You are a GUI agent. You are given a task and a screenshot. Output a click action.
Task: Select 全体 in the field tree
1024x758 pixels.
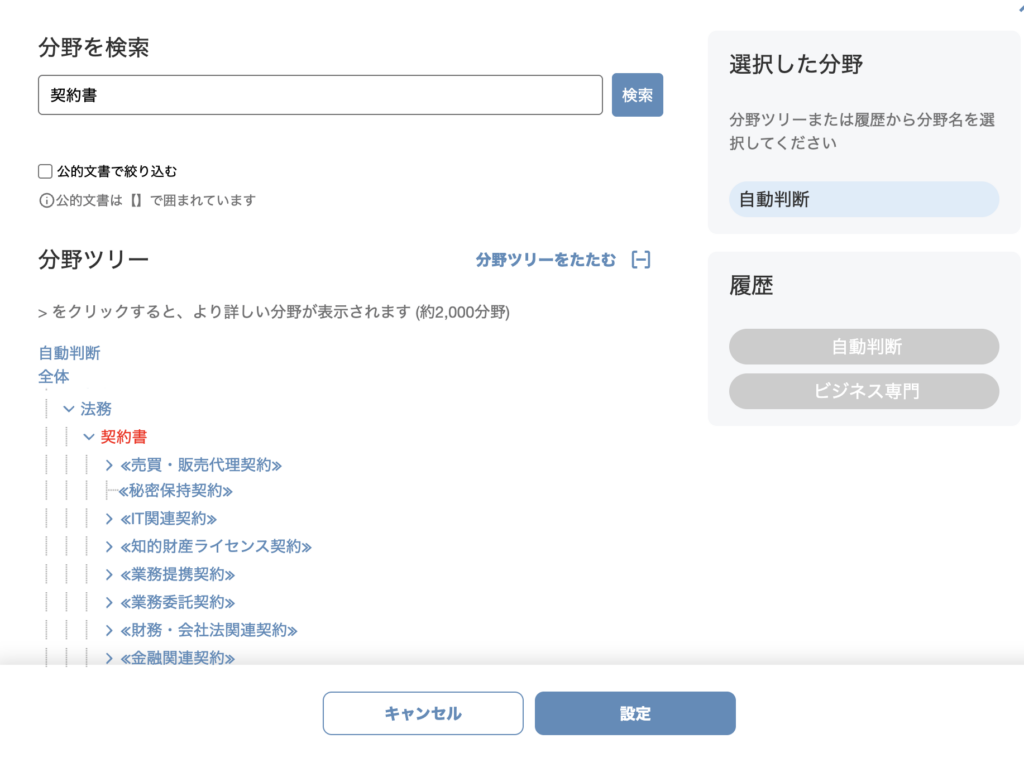point(54,377)
